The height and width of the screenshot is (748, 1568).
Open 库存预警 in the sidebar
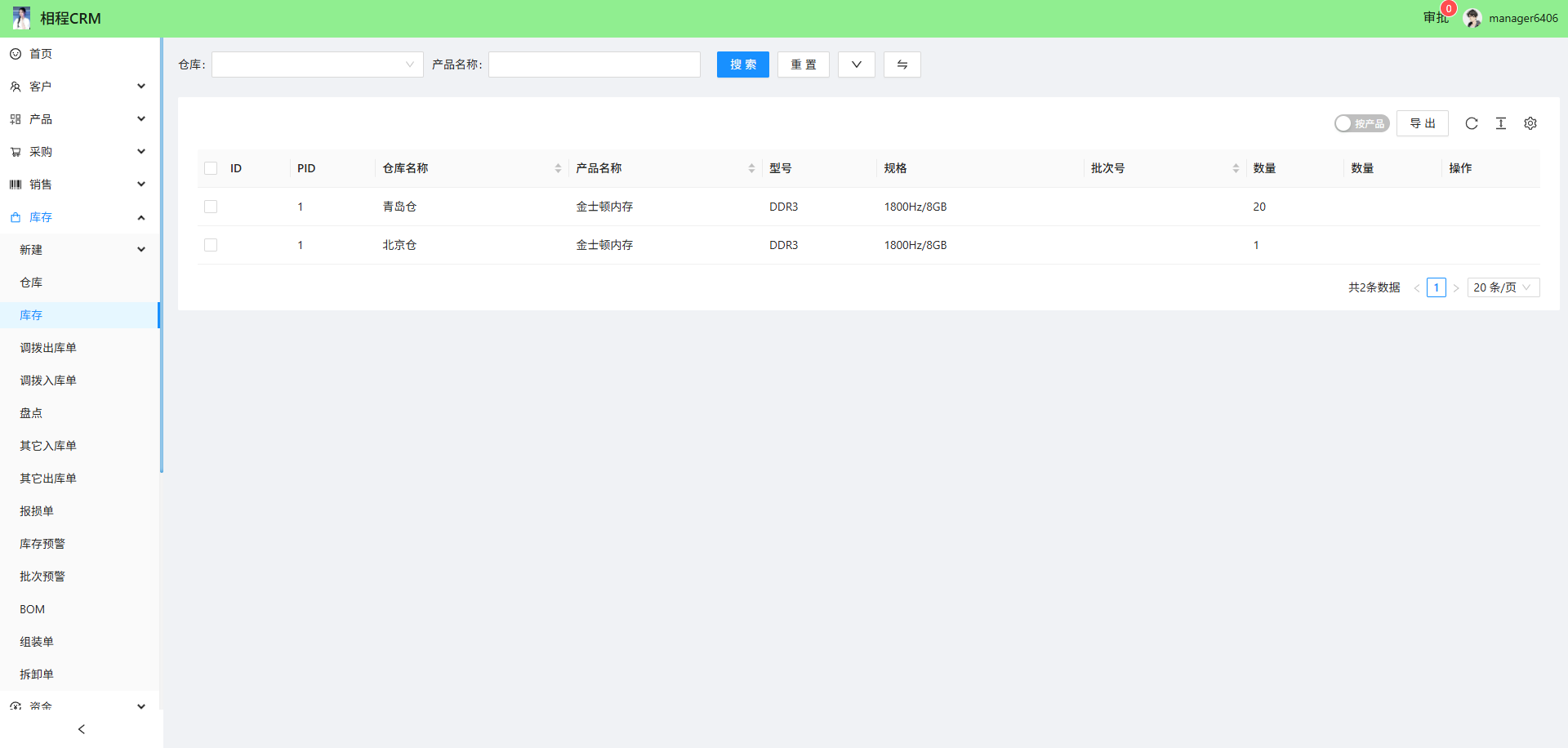click(42, 544)
